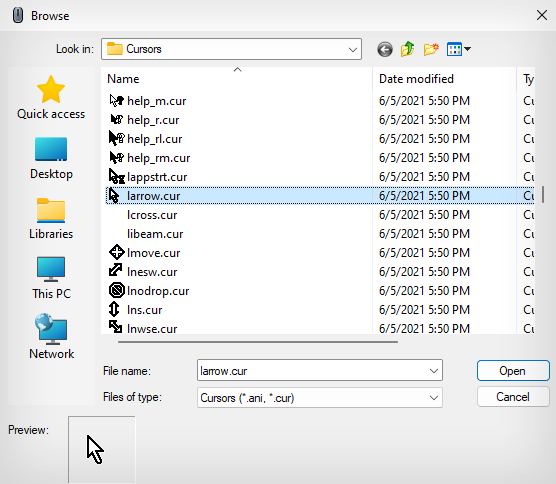
Task: Expand the File name dropdown
Action: [x=434, y=371]
